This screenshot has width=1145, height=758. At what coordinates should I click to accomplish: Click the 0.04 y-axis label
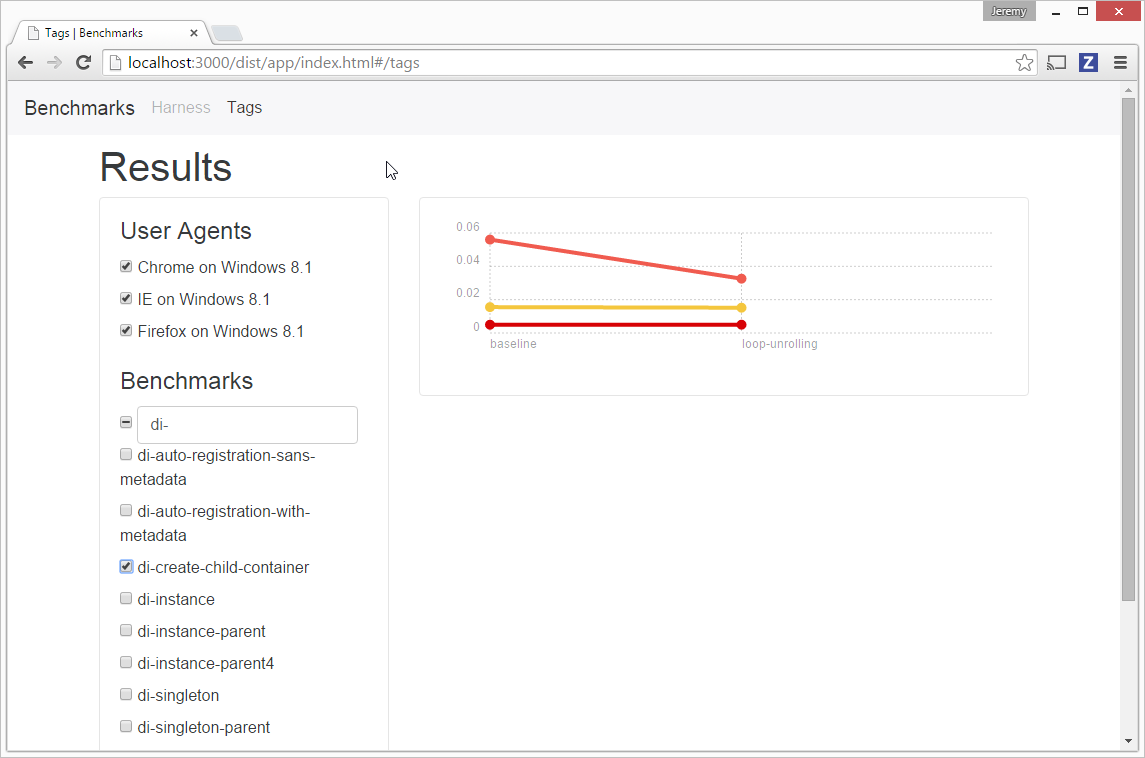pyautogui.click(x=468, y=260)
